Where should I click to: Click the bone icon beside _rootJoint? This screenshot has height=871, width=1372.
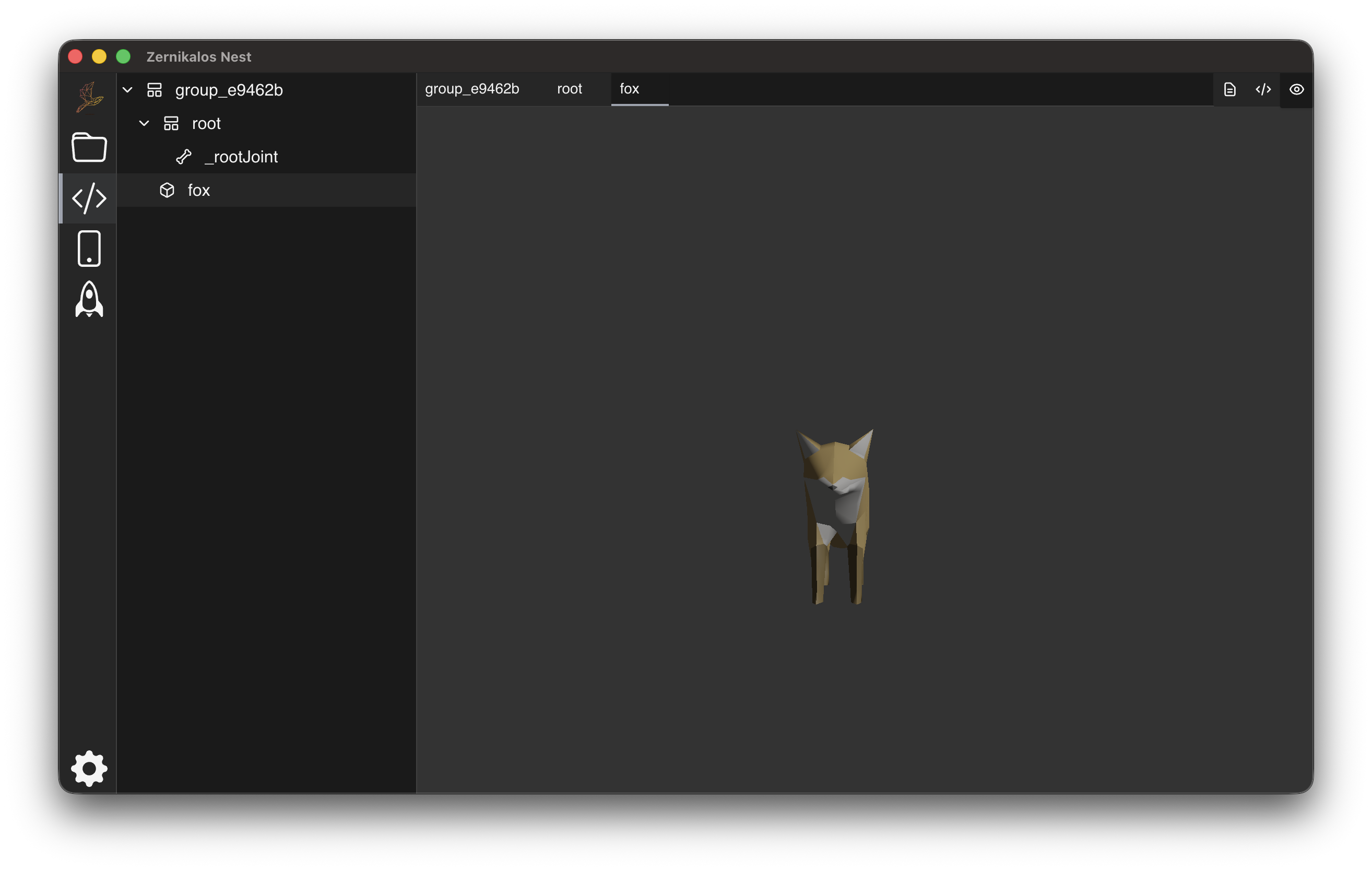(183, 157)
